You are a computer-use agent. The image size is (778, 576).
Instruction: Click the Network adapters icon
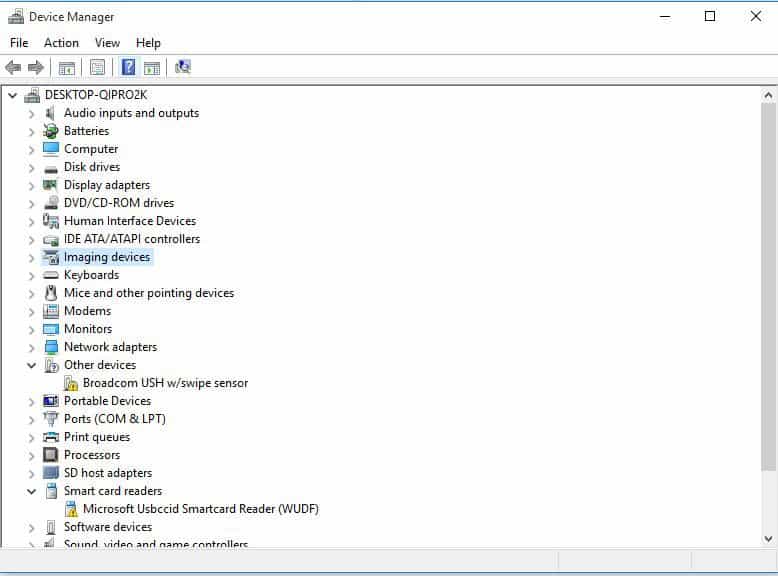point(51,347)
